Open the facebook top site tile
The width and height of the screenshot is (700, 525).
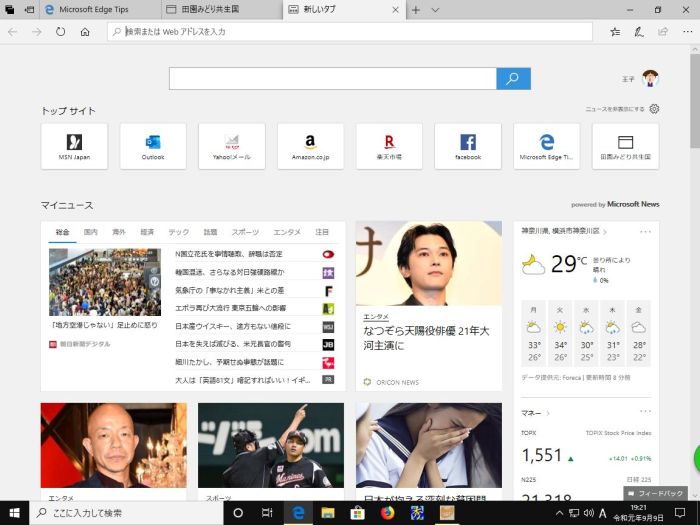[468, 146]
